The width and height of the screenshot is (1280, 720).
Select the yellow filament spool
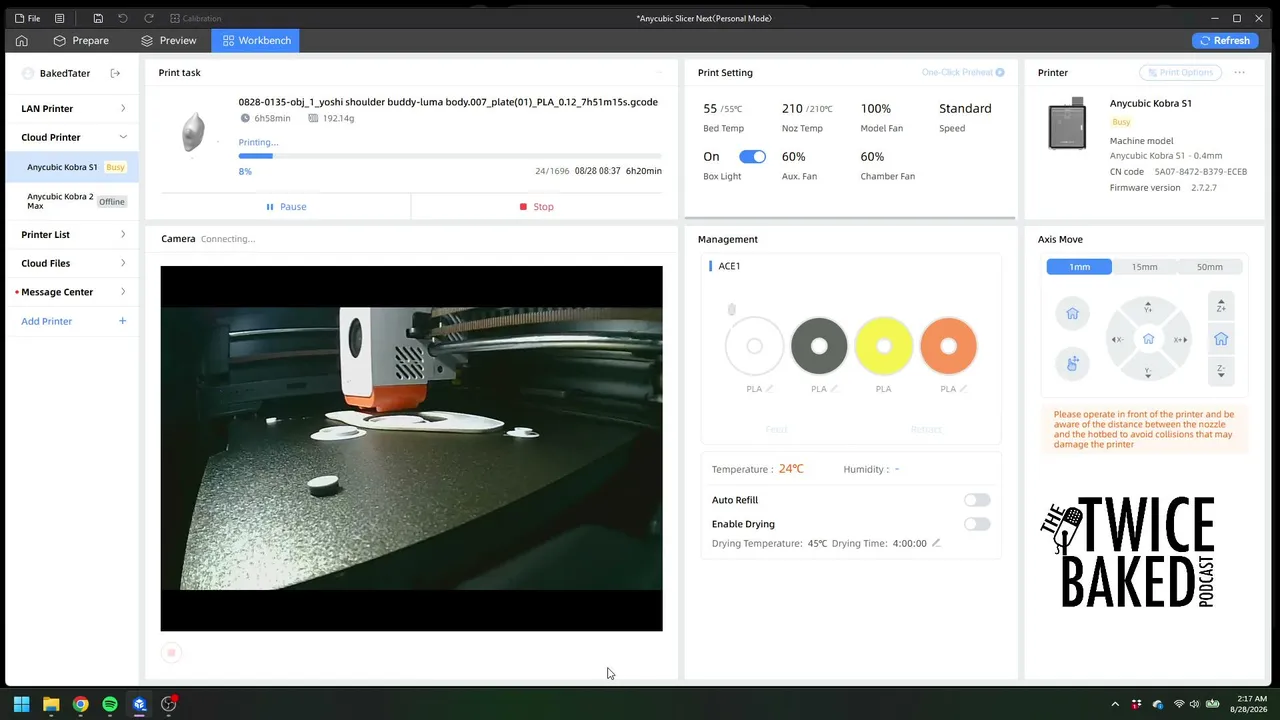pyautogui.click(x=884, y=346)
